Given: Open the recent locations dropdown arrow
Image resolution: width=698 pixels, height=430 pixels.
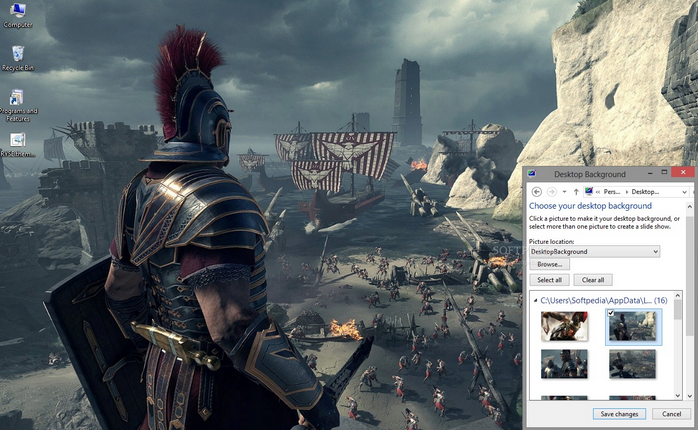Looking at the screenshot, I should pos(564,192).
